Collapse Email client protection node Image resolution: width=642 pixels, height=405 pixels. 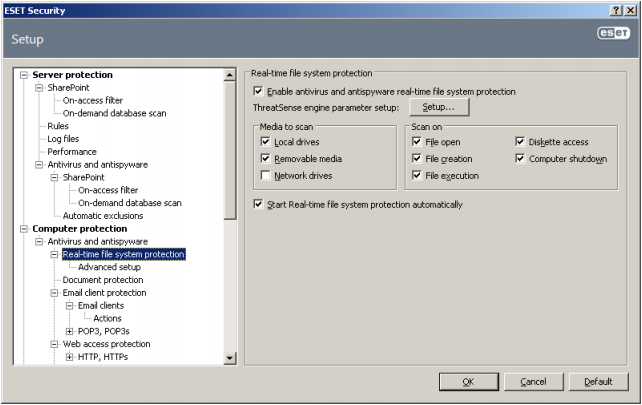54,293
